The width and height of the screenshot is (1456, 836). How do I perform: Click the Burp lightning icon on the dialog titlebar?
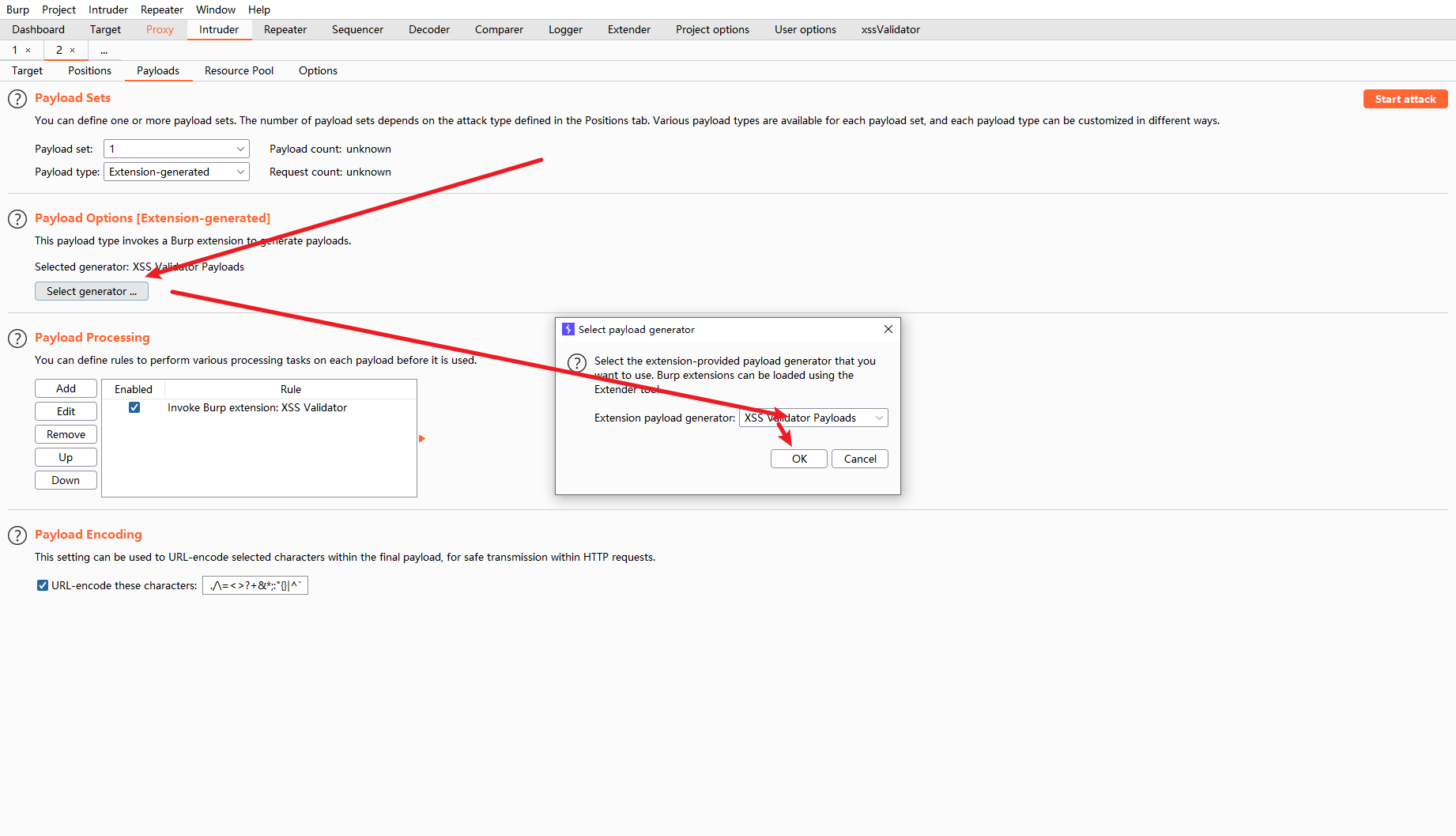click(567, 329)
